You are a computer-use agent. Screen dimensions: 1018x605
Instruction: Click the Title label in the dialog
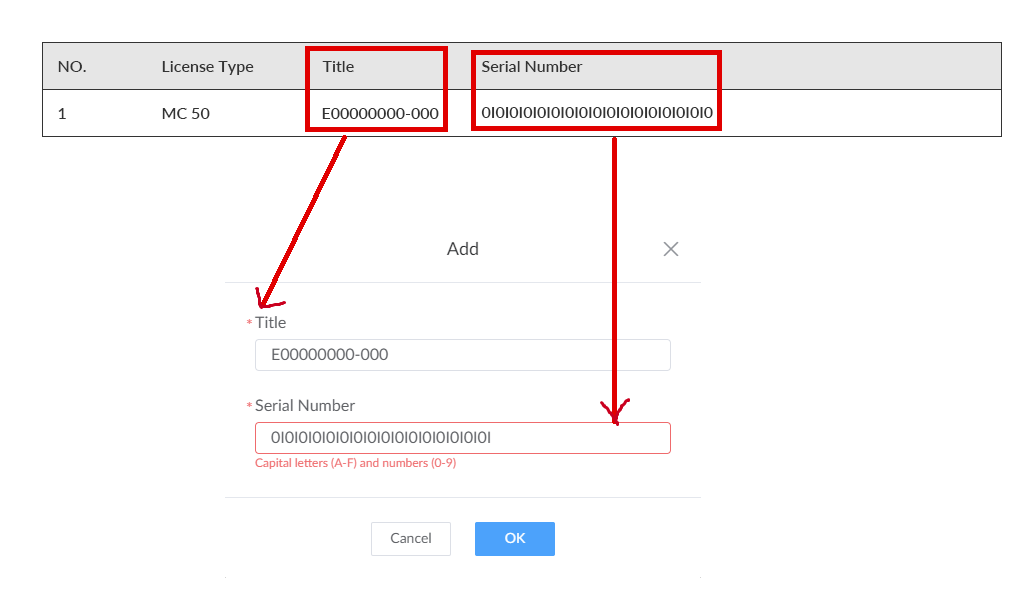pos(270,322)
